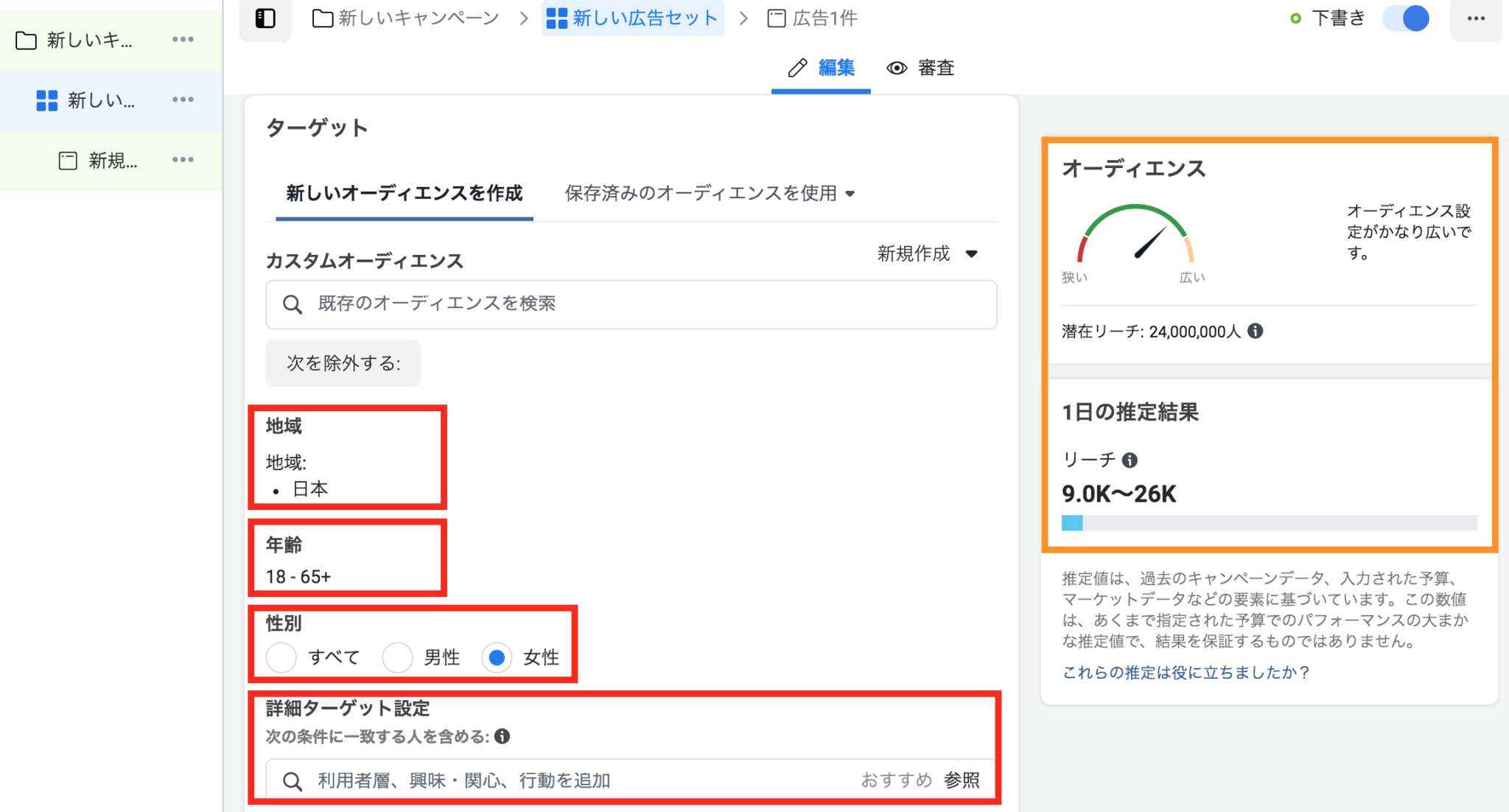Click the audience size gauge meter
This screenshot has height=812, width=1509.
(1135, 234)
